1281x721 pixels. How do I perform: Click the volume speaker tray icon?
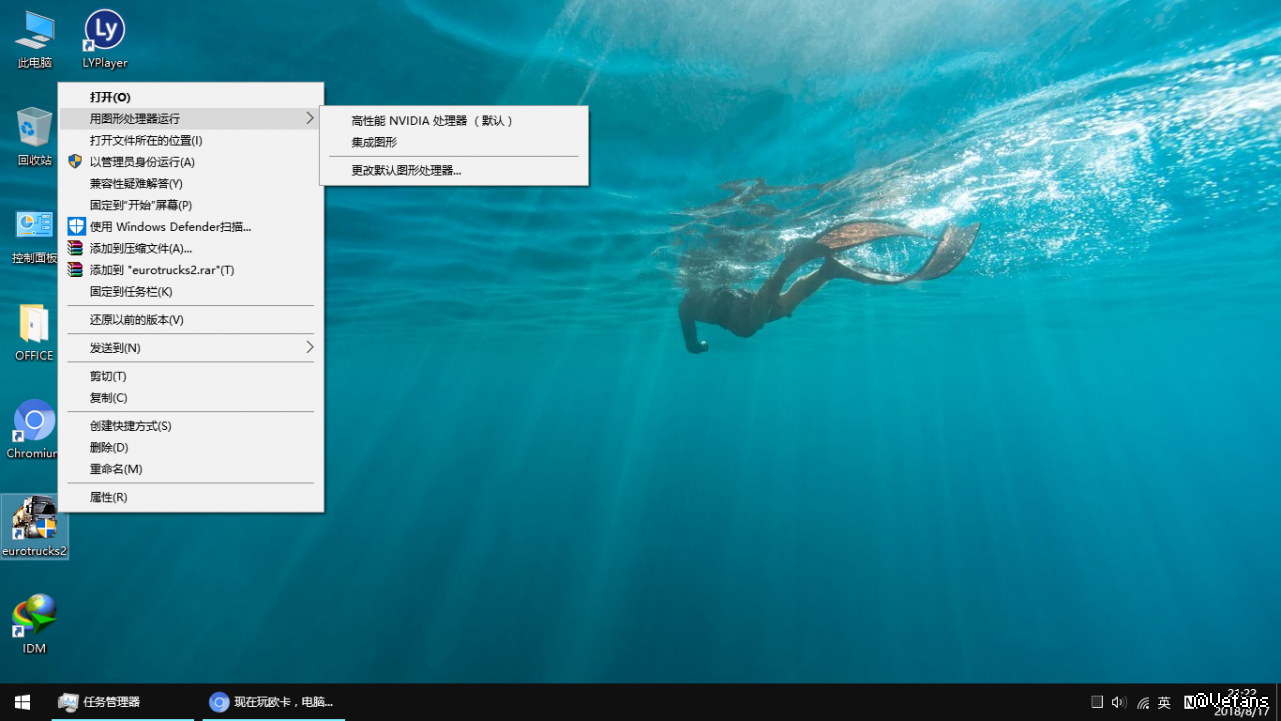click(x=1119, y=702)
